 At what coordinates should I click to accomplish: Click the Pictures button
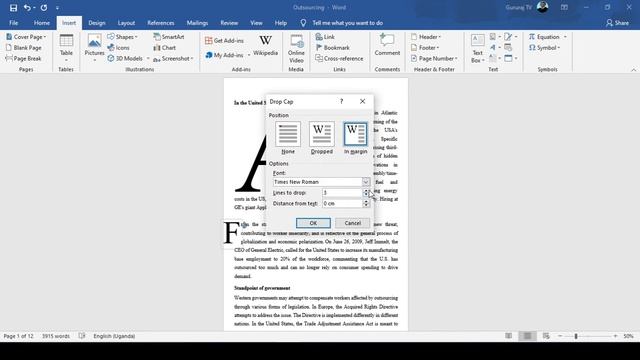coord(94,48)
